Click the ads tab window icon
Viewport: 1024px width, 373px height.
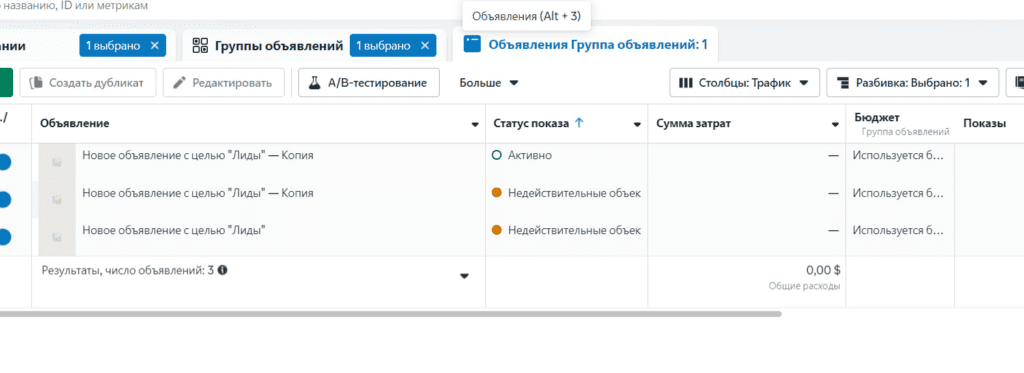pyautogui.click(x=472, y=44)
